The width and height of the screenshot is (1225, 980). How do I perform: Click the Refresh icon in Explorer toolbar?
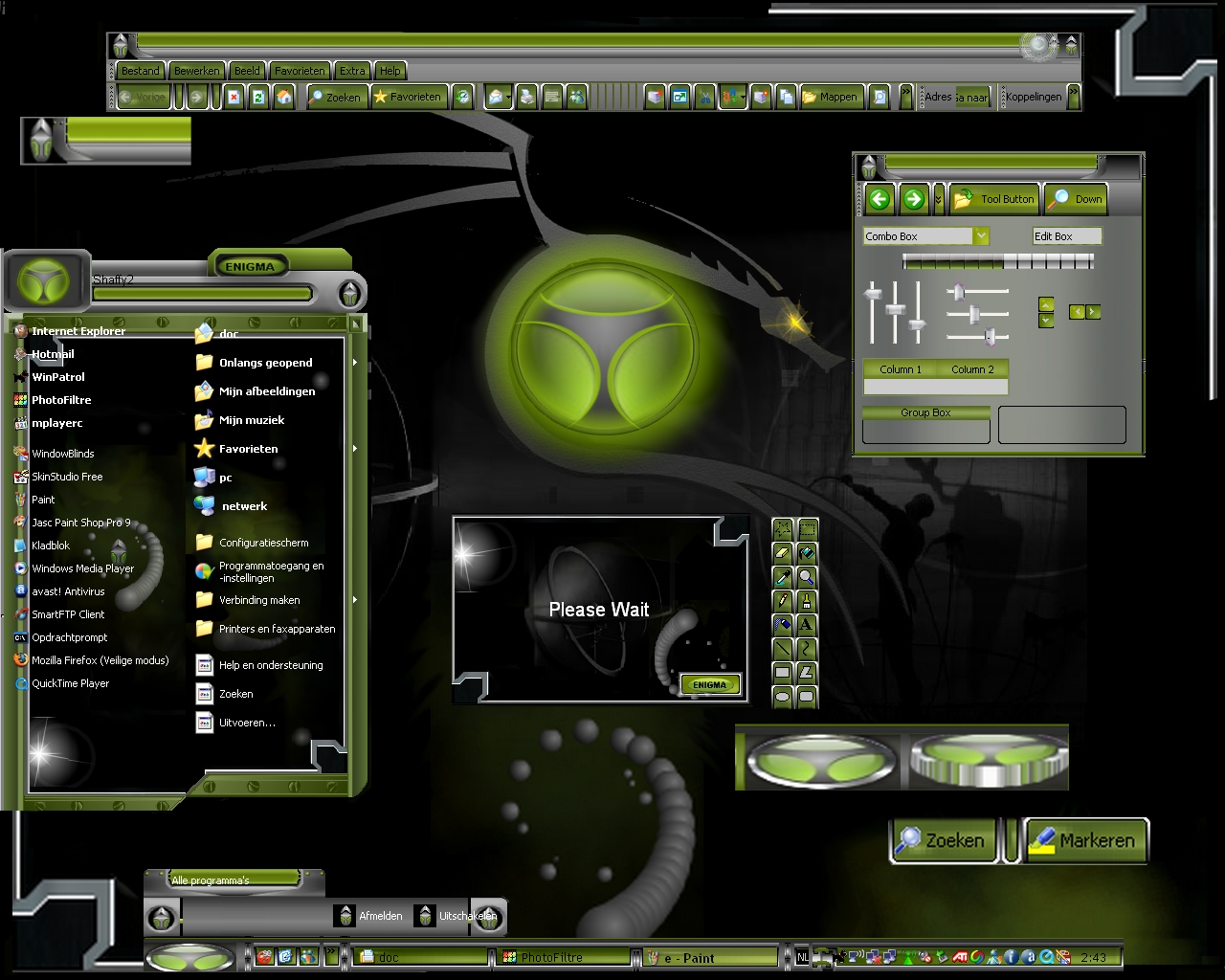click(258, 97)
